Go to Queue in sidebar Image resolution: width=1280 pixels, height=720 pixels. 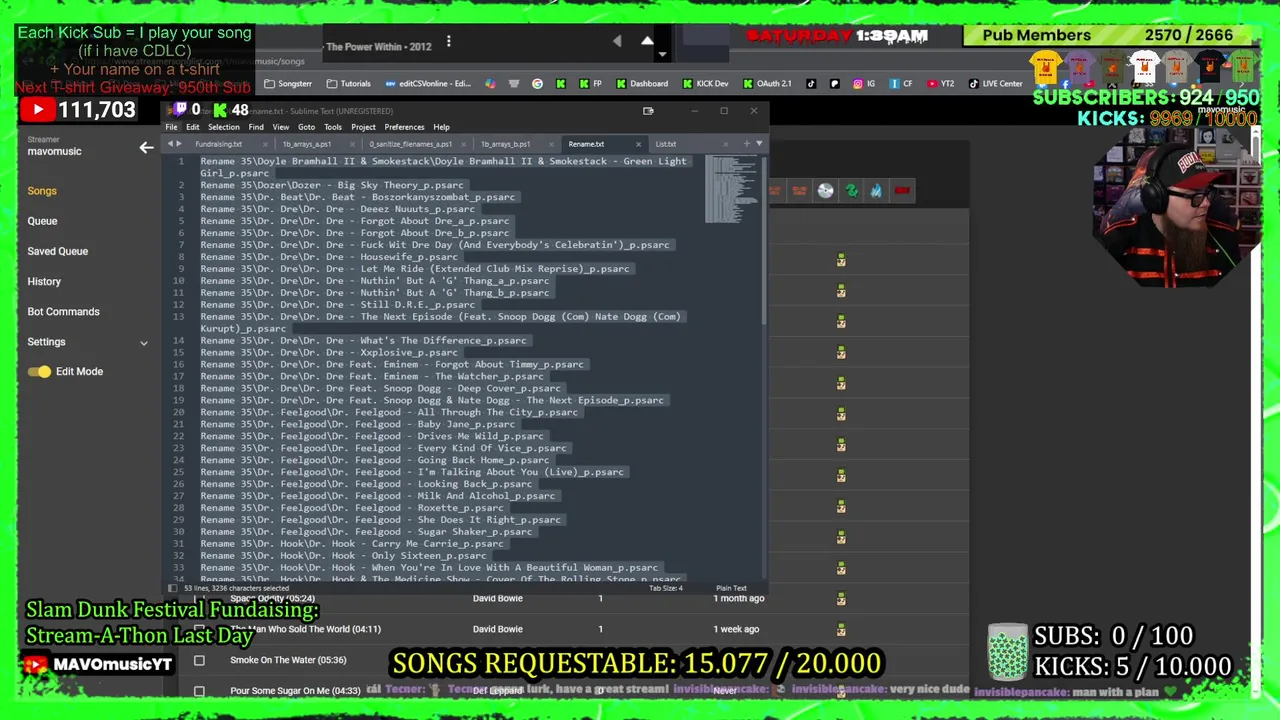[x=42, y=221]
